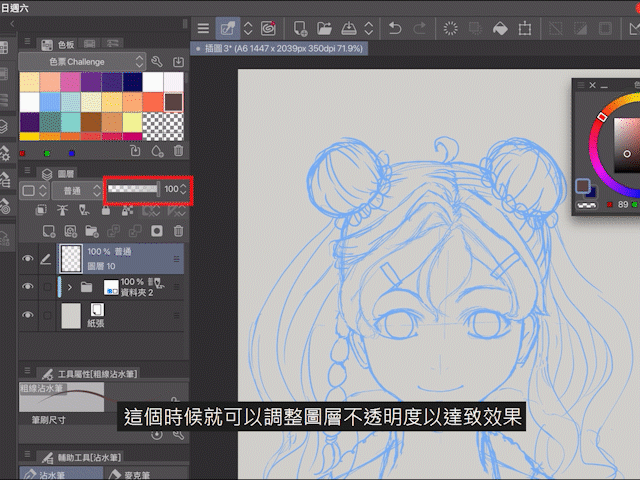Image resolution: width=640 pixels, height=480 pixels.
Task: Fill with the paint bucket icon
Action: pyautogui.click(x=500, y=29)
